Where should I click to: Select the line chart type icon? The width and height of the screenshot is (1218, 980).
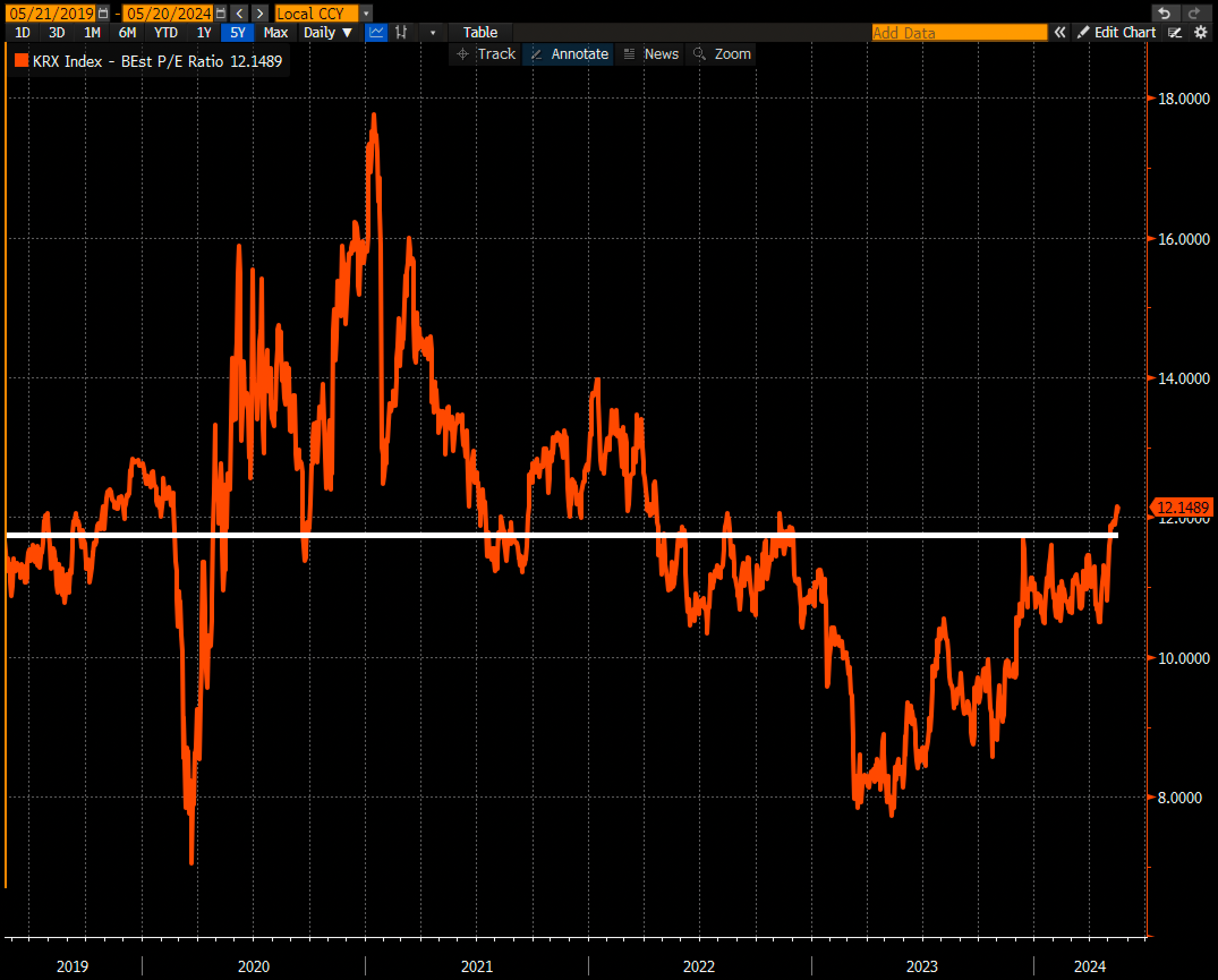point(376,32)
